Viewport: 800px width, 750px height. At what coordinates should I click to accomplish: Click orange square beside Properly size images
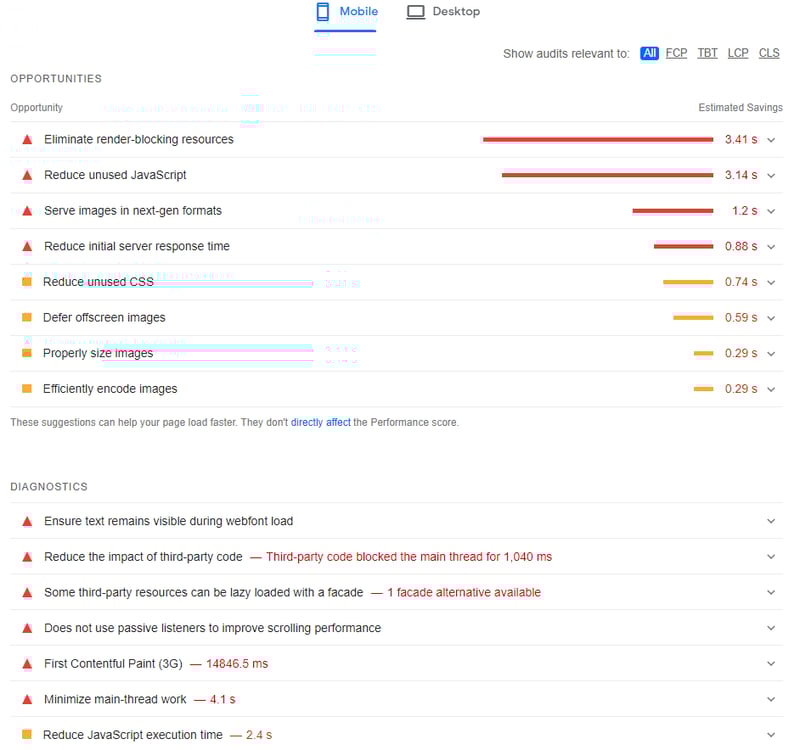(x=27, y=353)
